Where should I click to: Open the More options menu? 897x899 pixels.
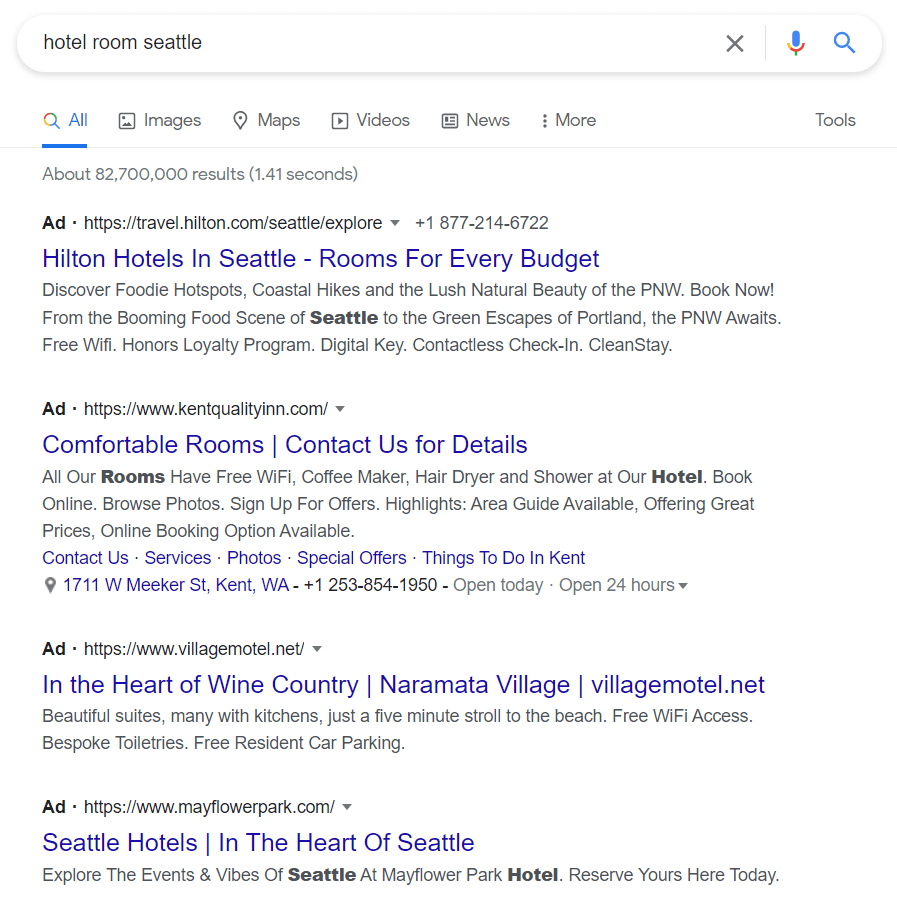[568, 120]
